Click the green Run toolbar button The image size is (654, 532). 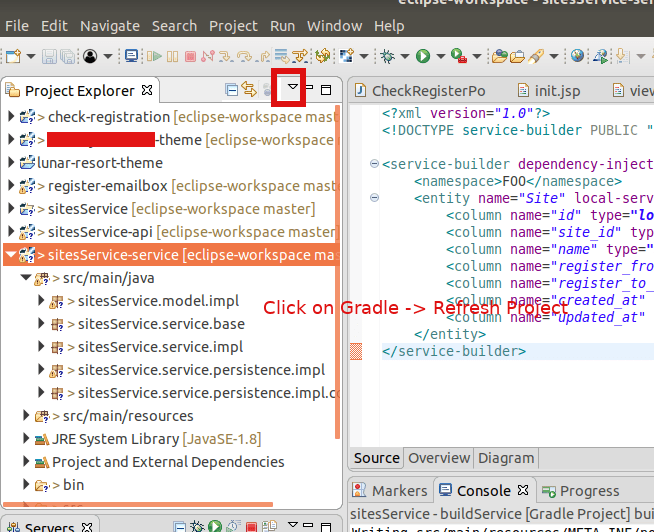point(423,56)
